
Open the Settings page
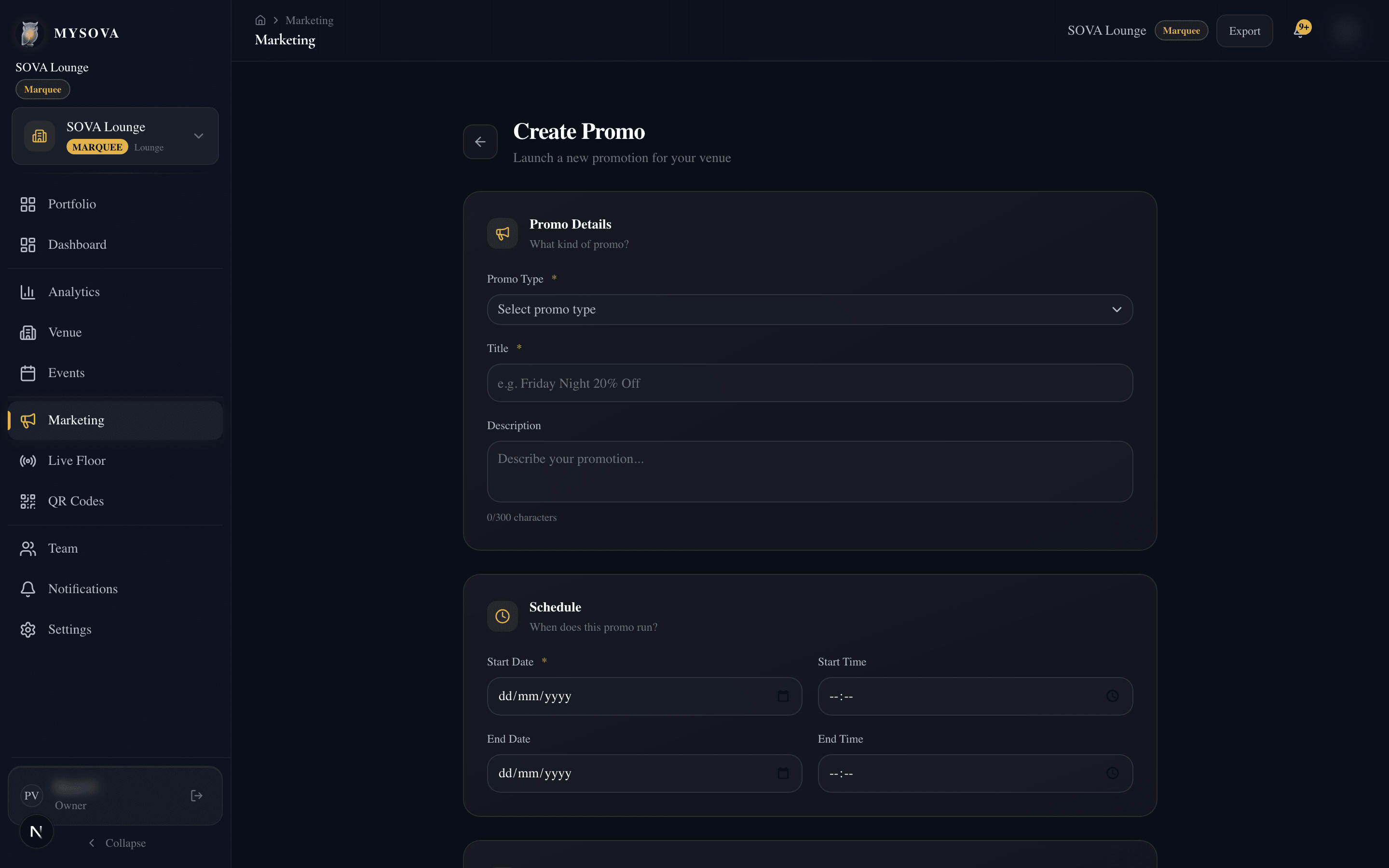pos(69,629)
